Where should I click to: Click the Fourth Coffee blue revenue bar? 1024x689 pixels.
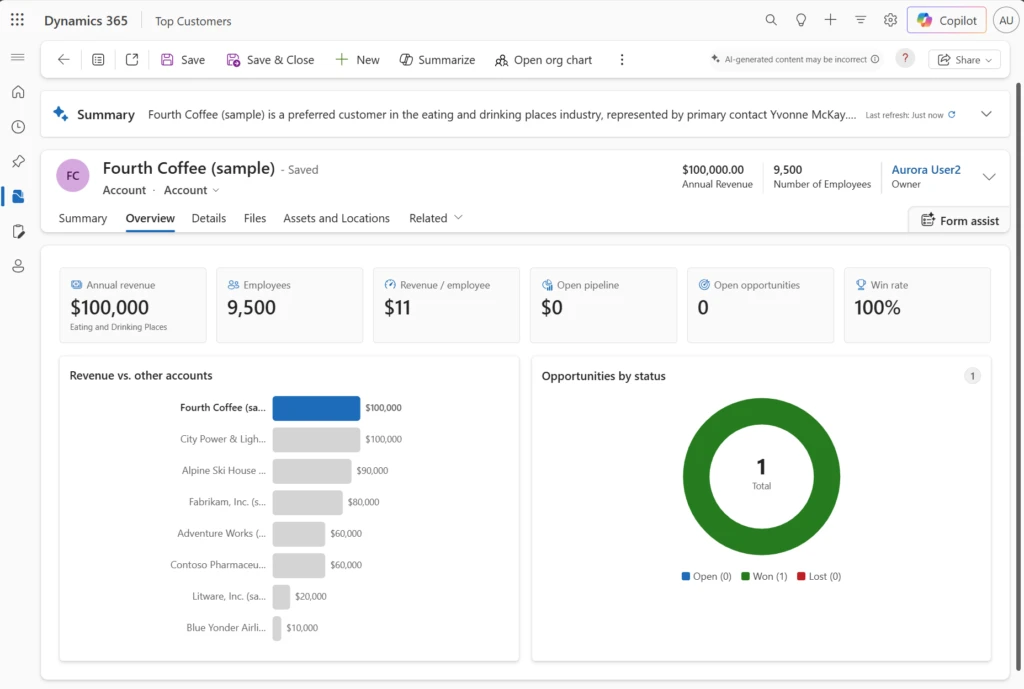click(x=316, y=408)
